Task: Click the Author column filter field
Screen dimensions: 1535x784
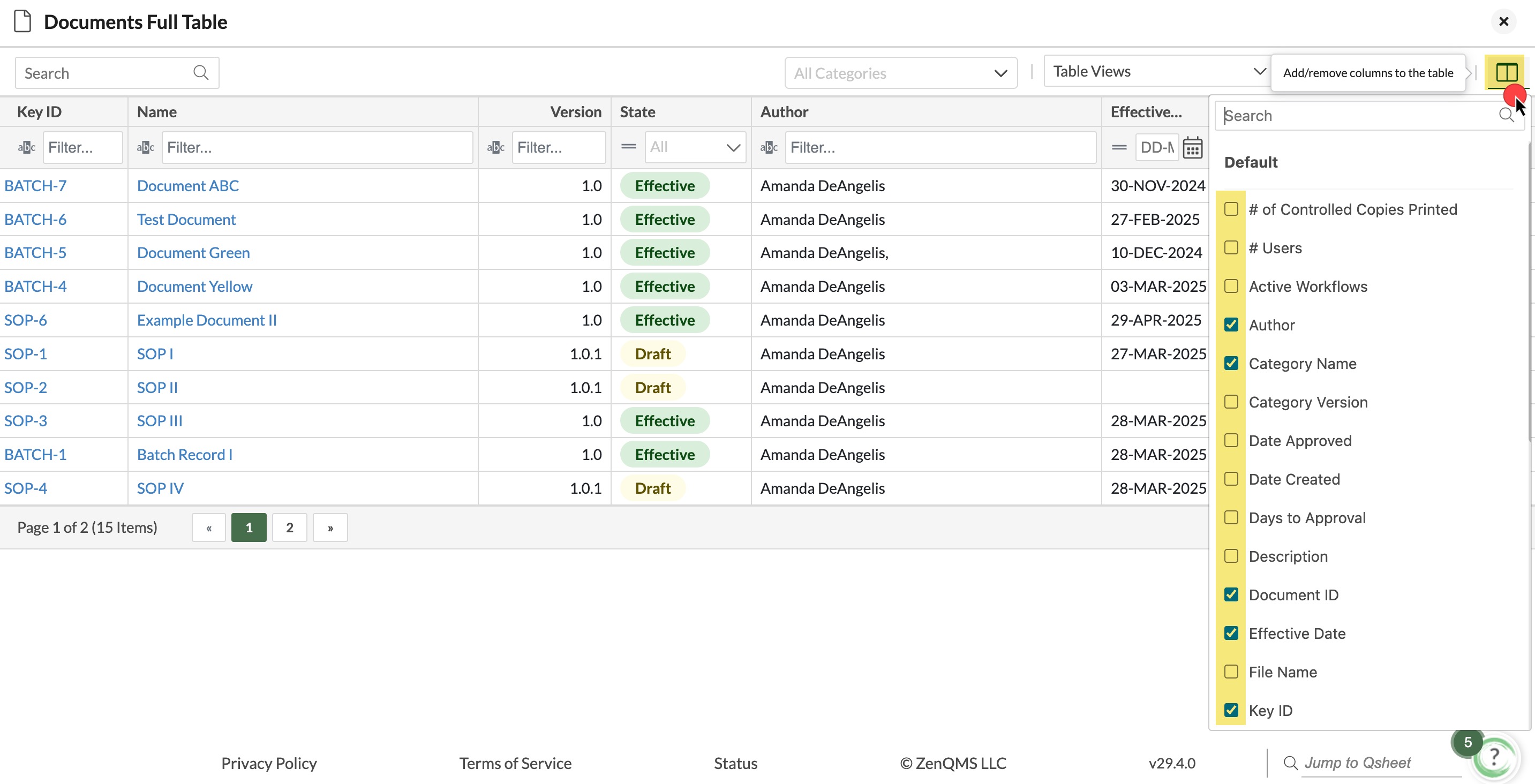Action: coord(940,147)
